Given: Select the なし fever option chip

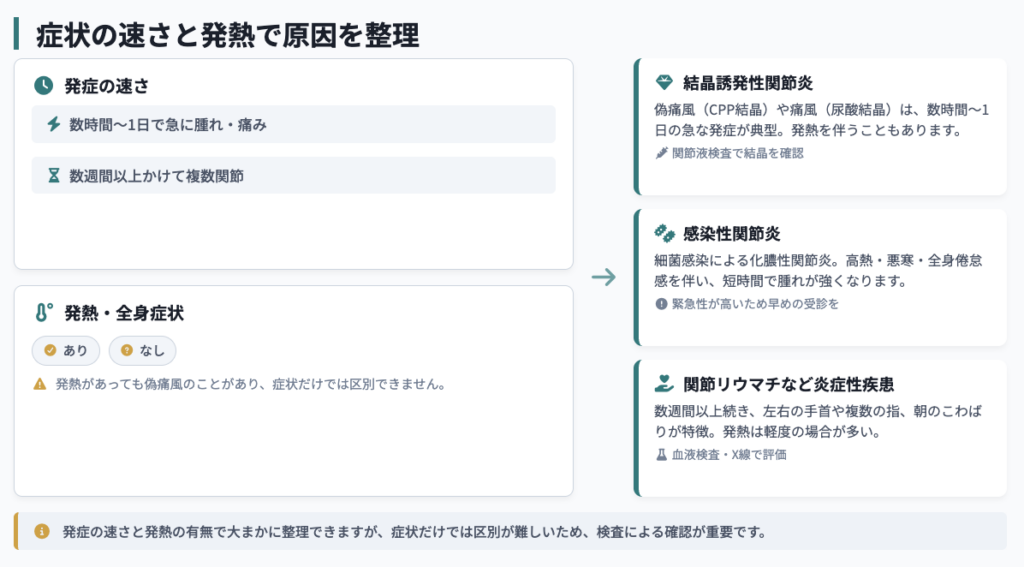Looking at the screenshot, I should click(x=142, y=351).
